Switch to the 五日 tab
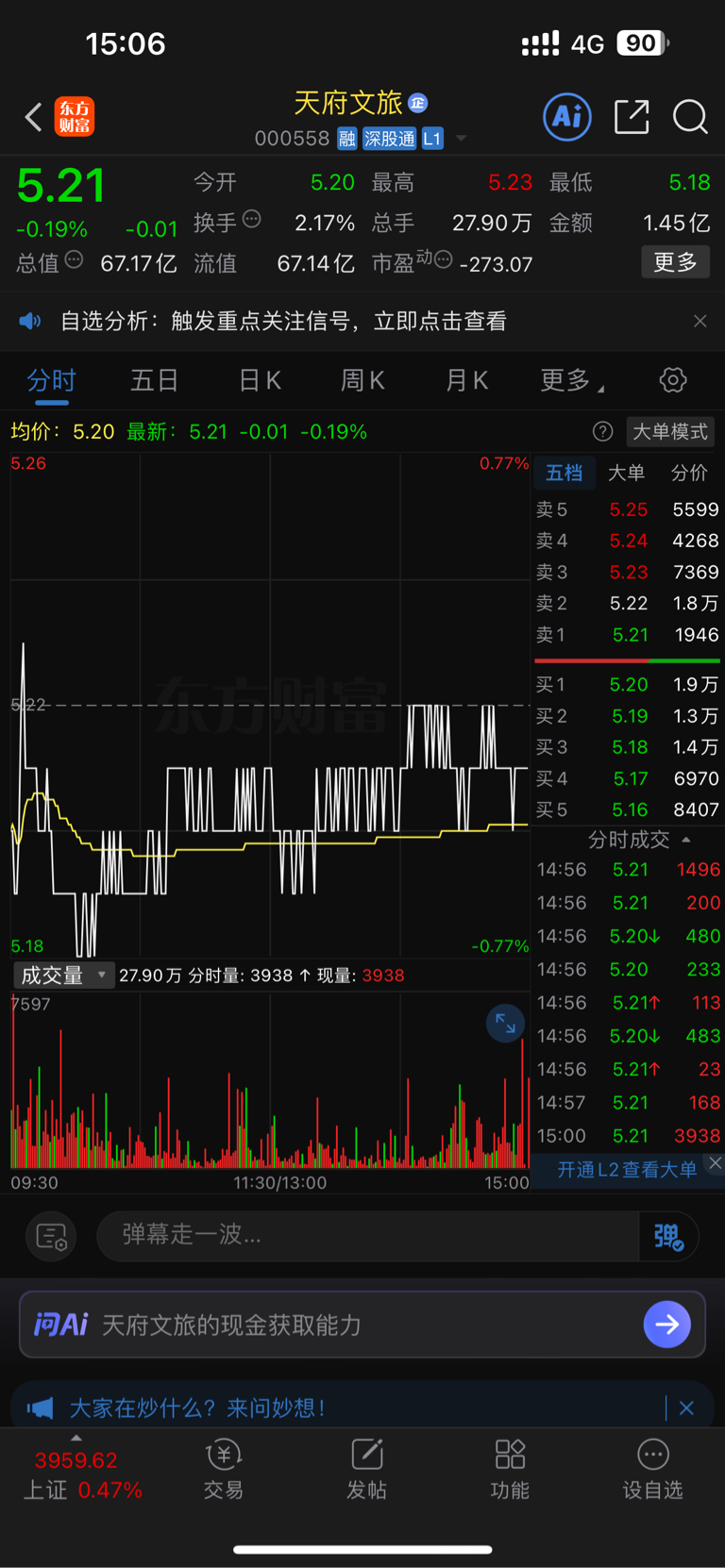This screenshot has height=1568, width=725. (x=155, y=381)
